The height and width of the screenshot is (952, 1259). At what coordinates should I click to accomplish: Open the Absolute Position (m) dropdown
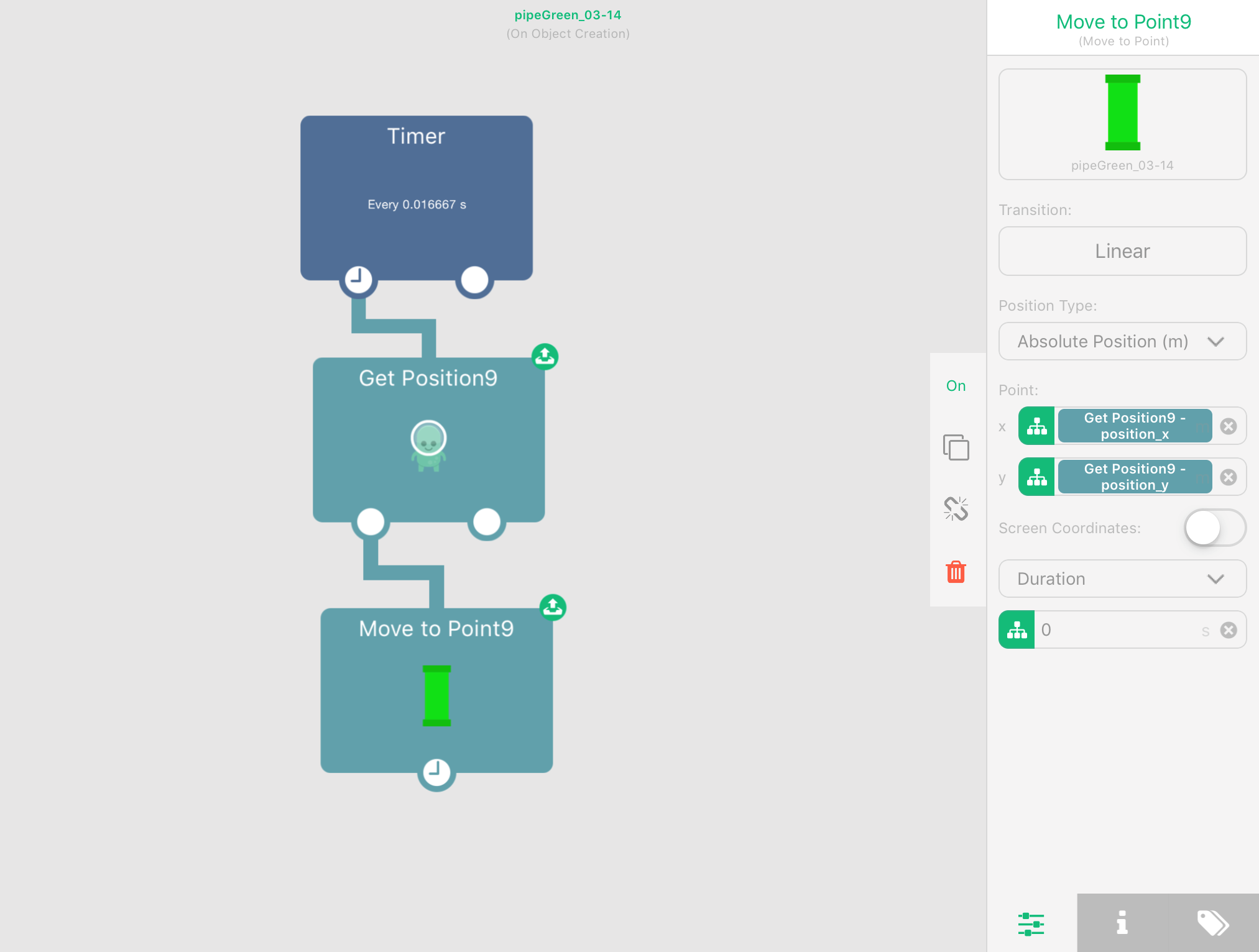pos(1122,341)
